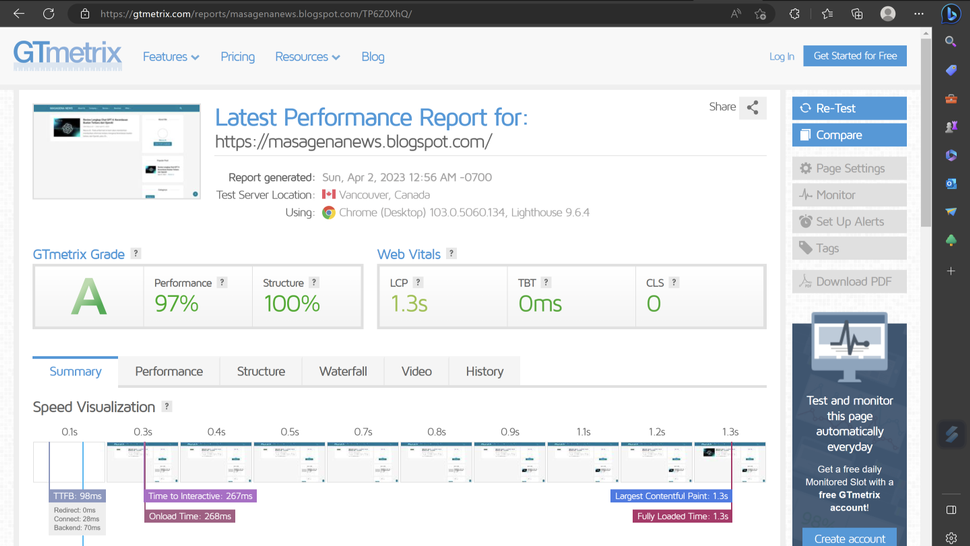Switch to the History tab
Viewport: 970px width, 546px height.
point(484,371)
